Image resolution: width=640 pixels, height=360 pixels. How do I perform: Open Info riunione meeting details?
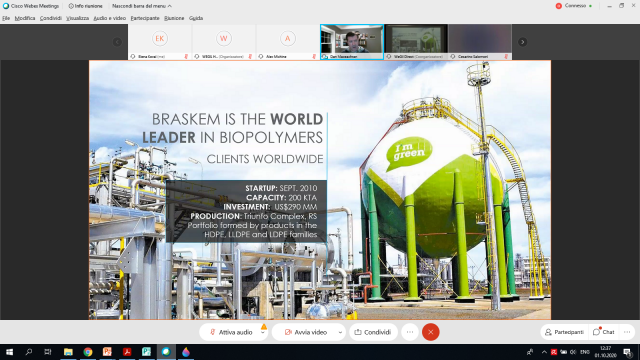click(x=85, y=6)
